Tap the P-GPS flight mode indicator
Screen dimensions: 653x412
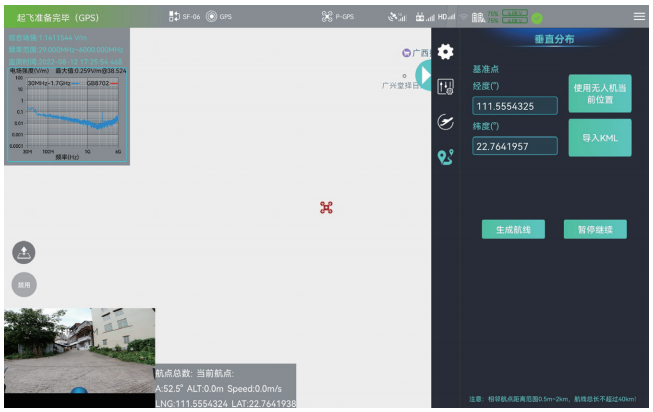point(340,17)
